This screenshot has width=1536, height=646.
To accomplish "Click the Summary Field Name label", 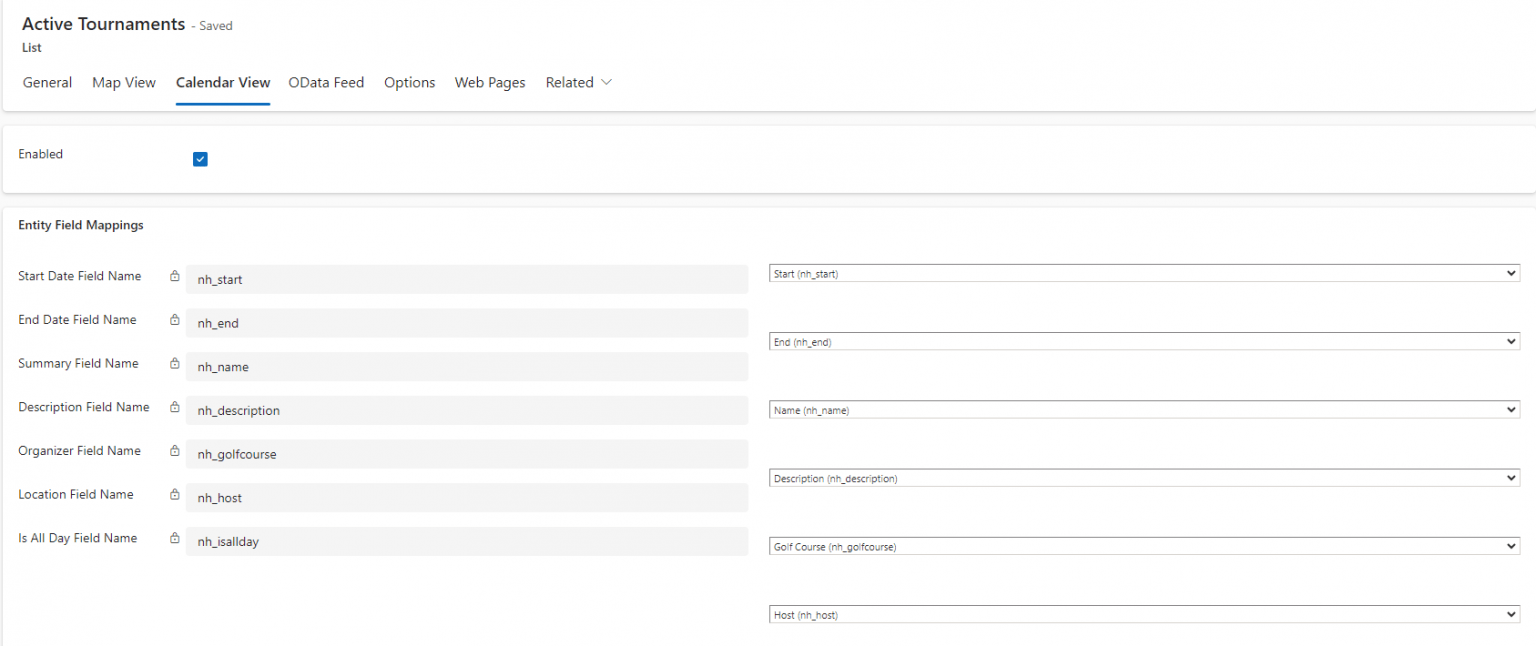I will [78, 363].
